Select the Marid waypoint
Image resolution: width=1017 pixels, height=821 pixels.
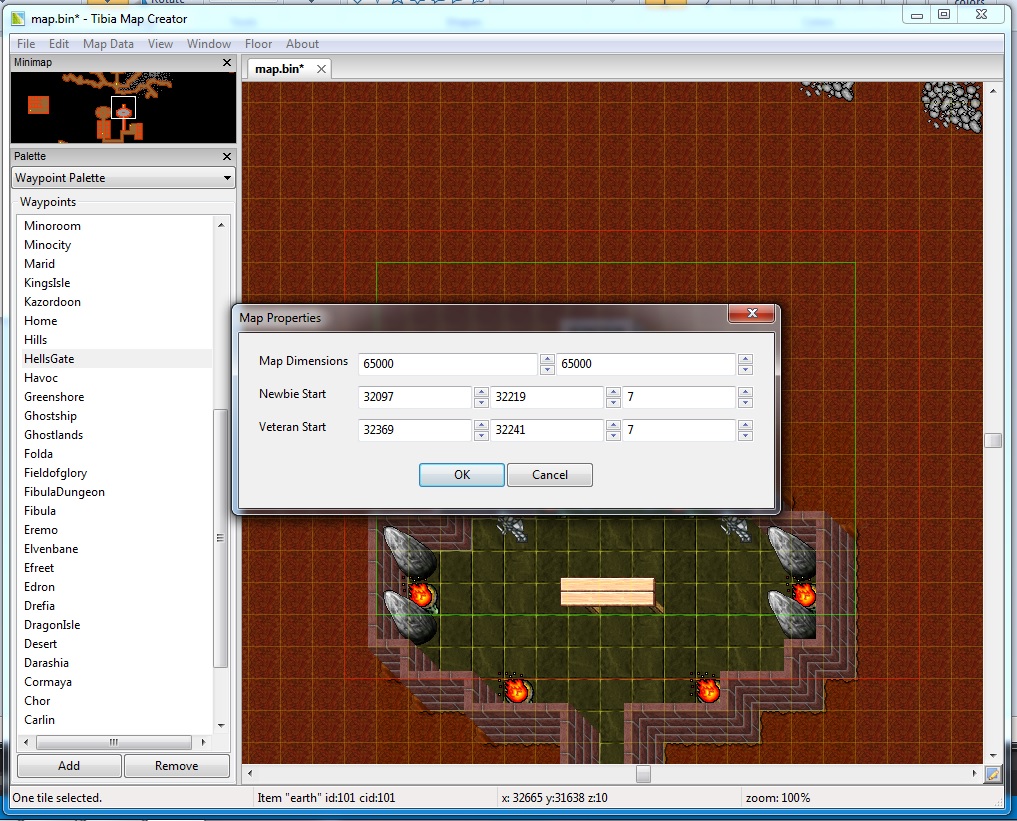[x=40, y=264]
